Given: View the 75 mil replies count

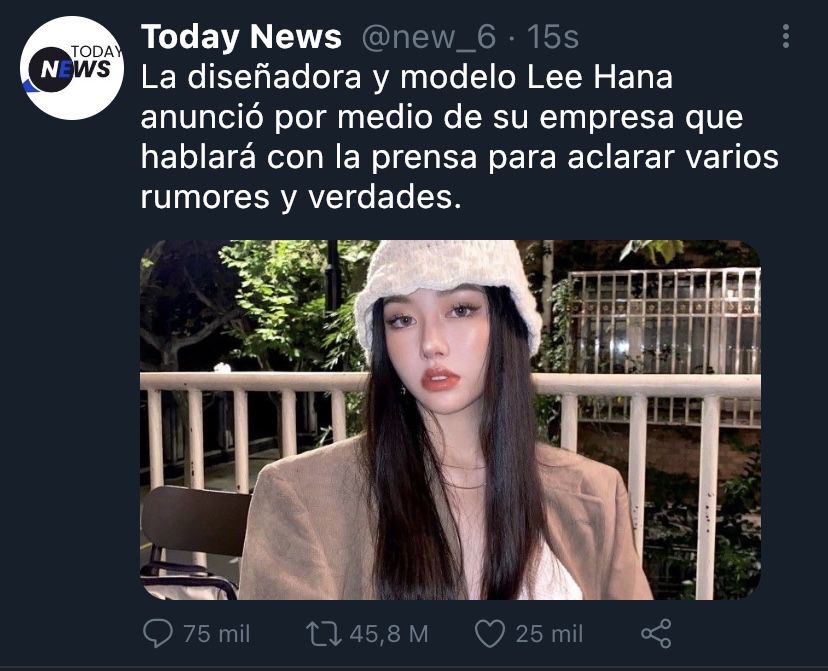Looking at the screenshot, I should pyautogui.click(x=217, y=634).
